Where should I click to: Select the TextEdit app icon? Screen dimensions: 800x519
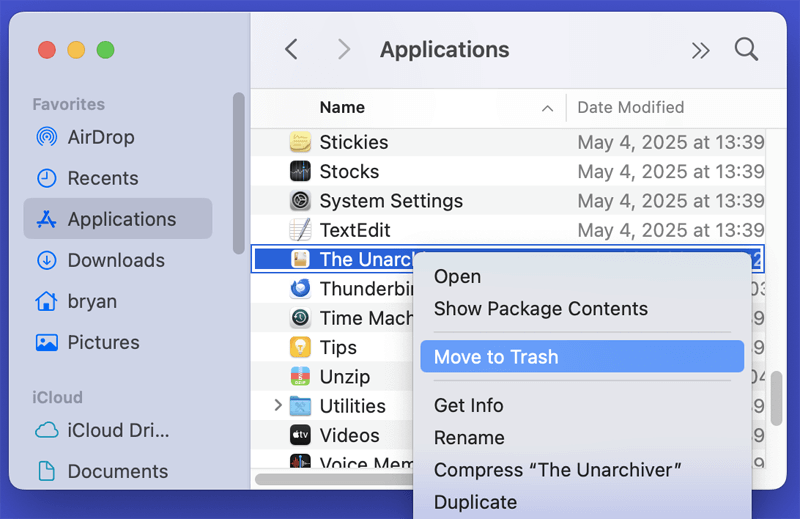tap(300, 230)
